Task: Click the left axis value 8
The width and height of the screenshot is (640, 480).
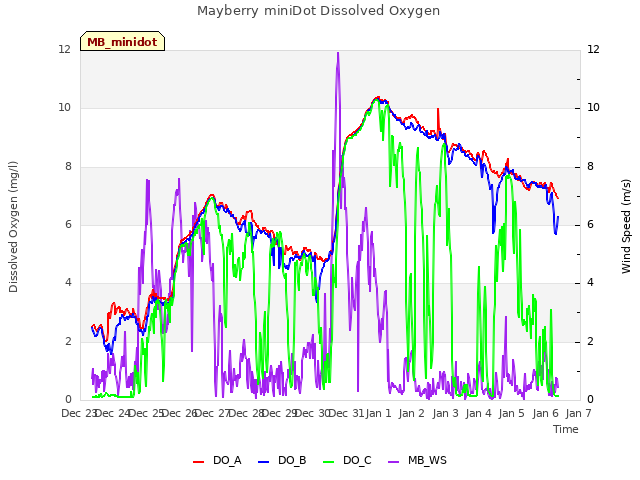Action: 68,167
